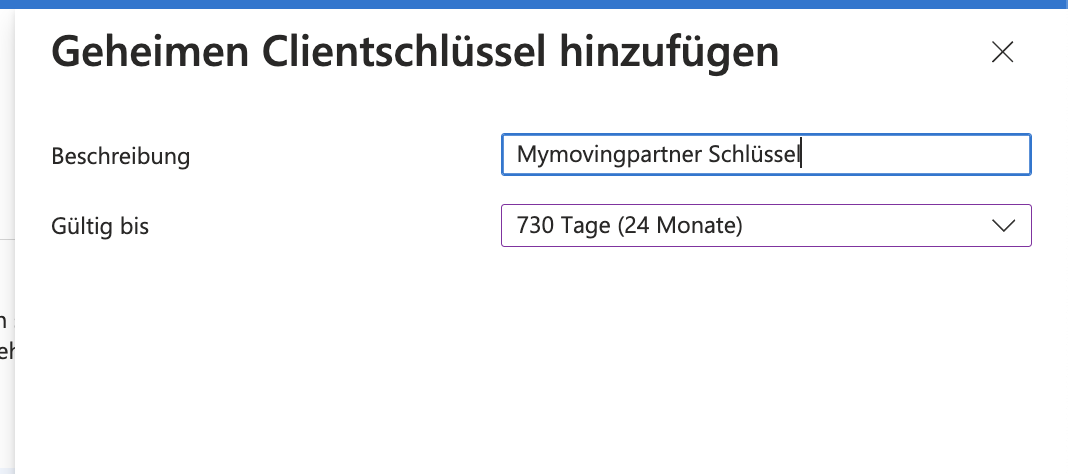Choose the 730 Tage text in combo box

(563, 225)
